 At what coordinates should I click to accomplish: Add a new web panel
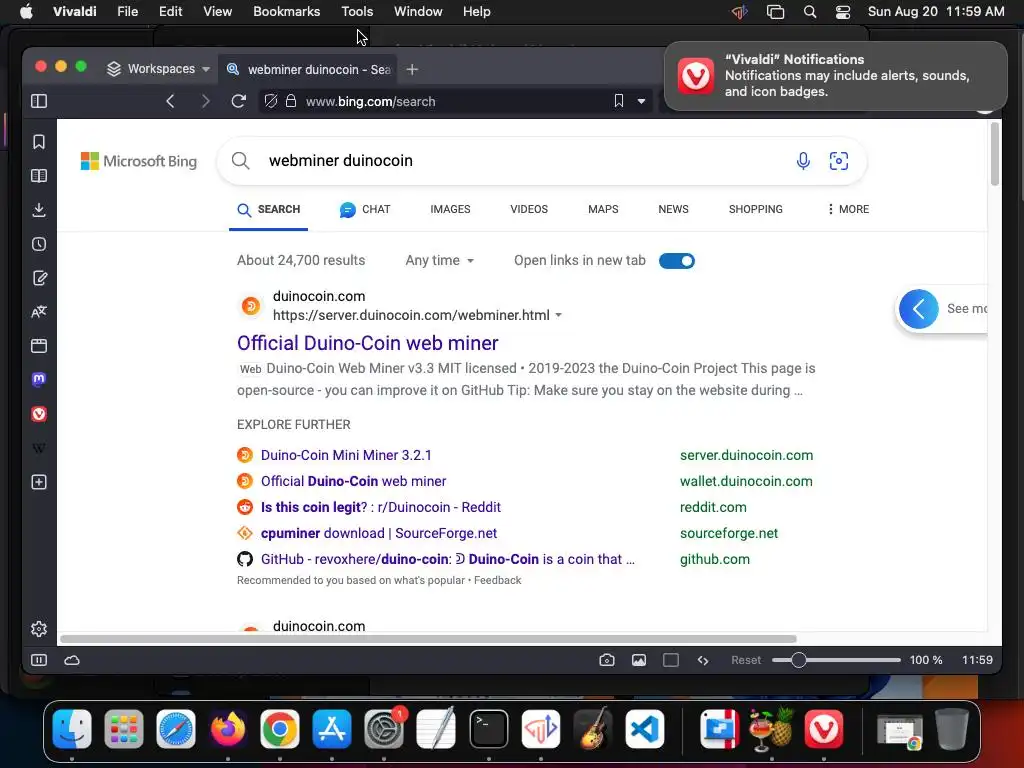(x=39, y=482)
